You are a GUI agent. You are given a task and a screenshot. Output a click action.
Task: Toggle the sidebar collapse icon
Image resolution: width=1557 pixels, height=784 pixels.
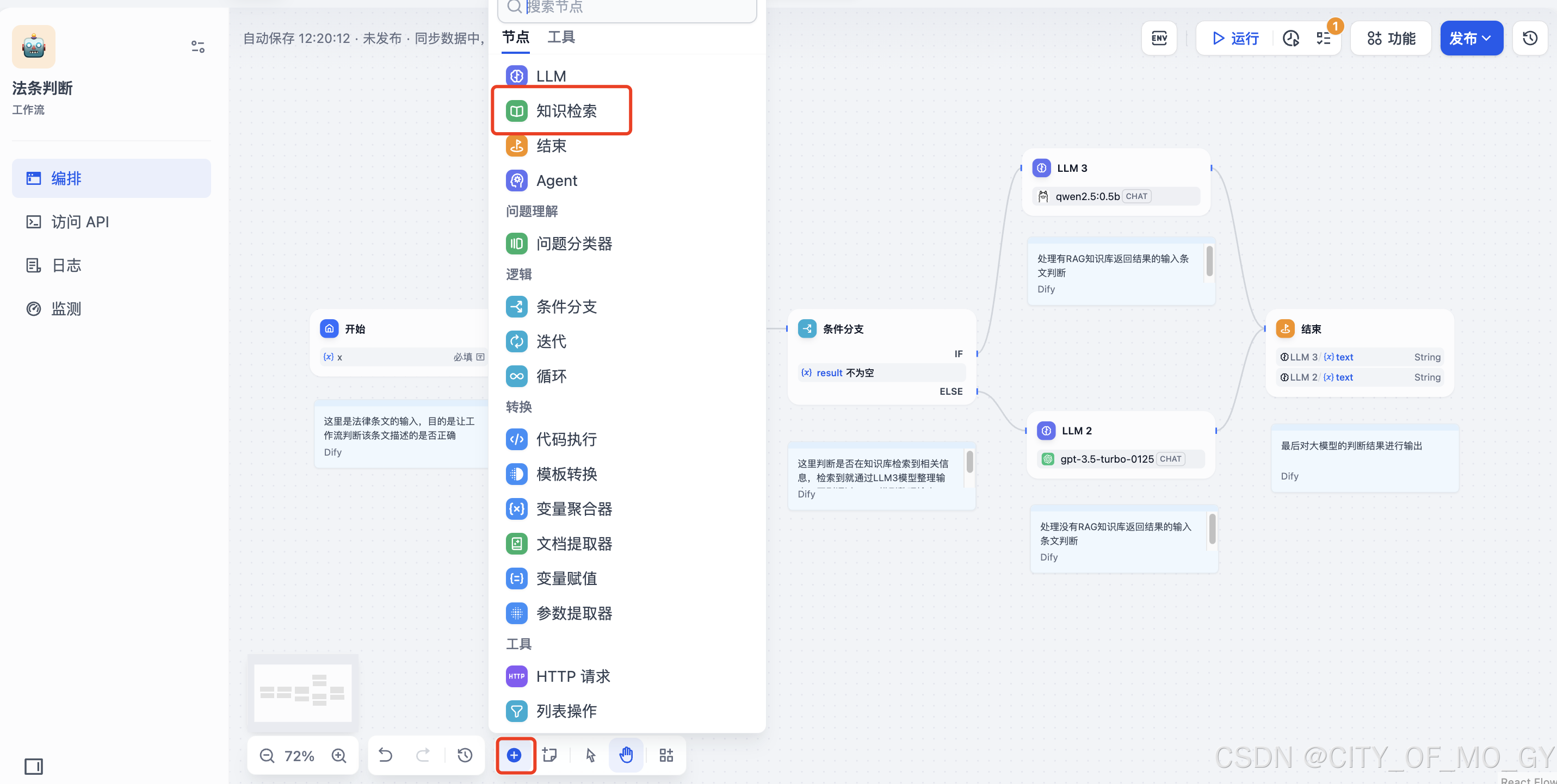point(34,767)
